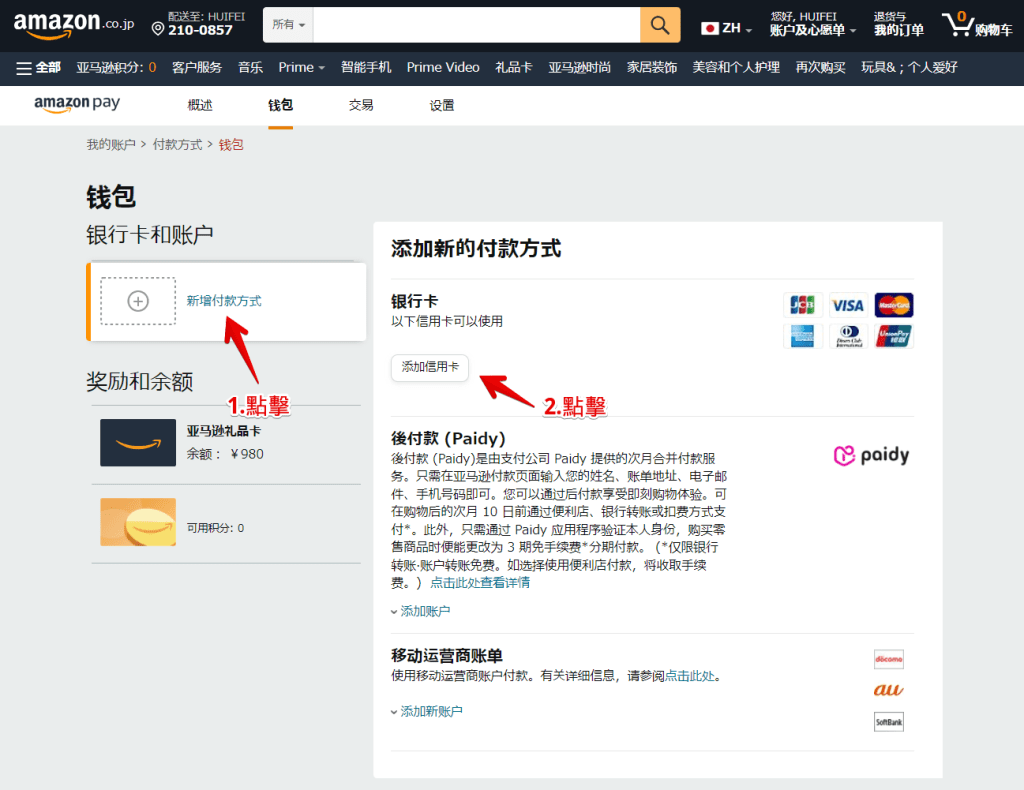Click 退货与我的订单 link
Image resolution: width=1024 pixels, height=790 pixels.
(x=899, y=24)
